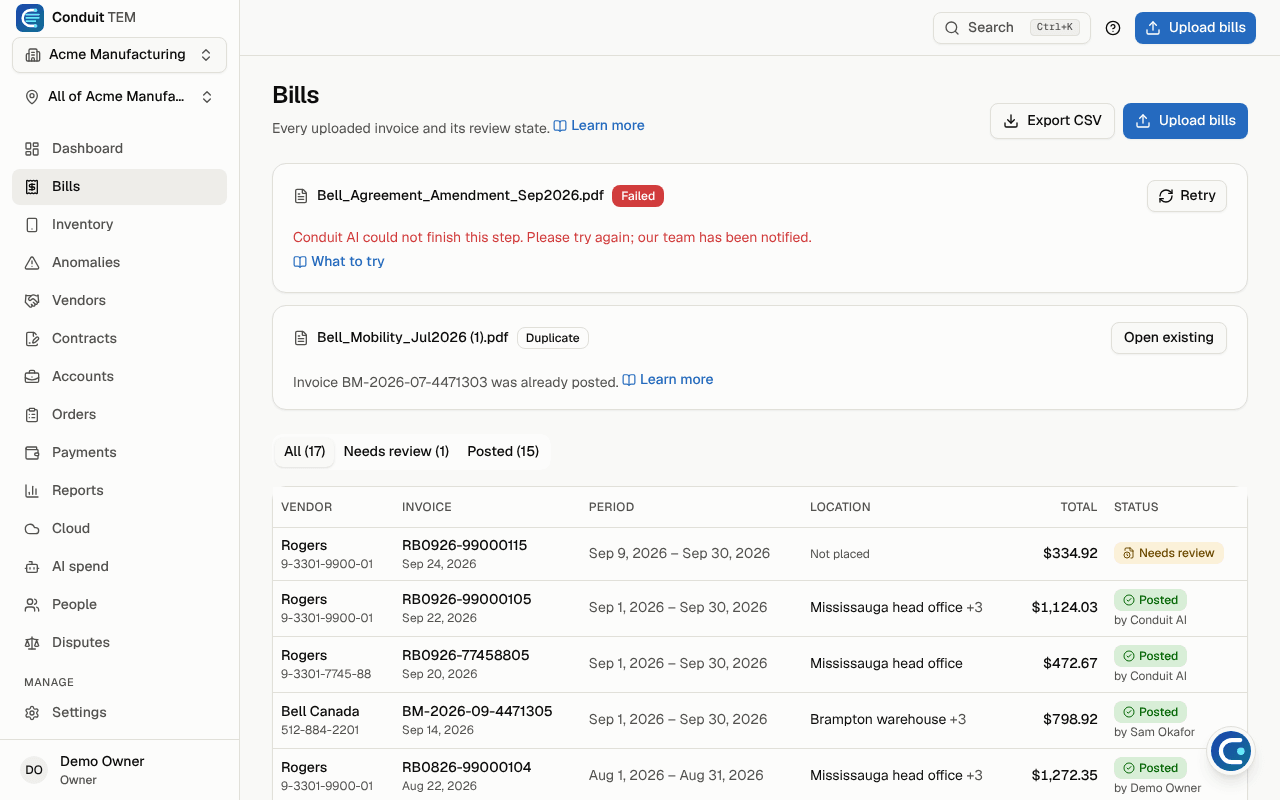Viewport: 1280px width, 800px height.
Task: Click the Export CSV button
Action: [1052, 121]
